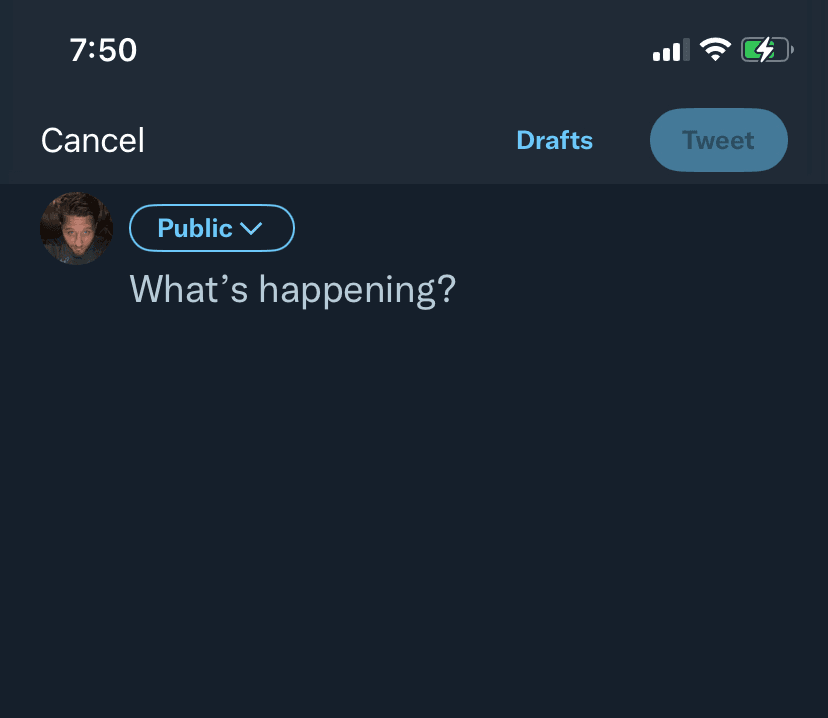
Task: Tap the word "happening?" in the placeholder
Action: tap(356, 290)
